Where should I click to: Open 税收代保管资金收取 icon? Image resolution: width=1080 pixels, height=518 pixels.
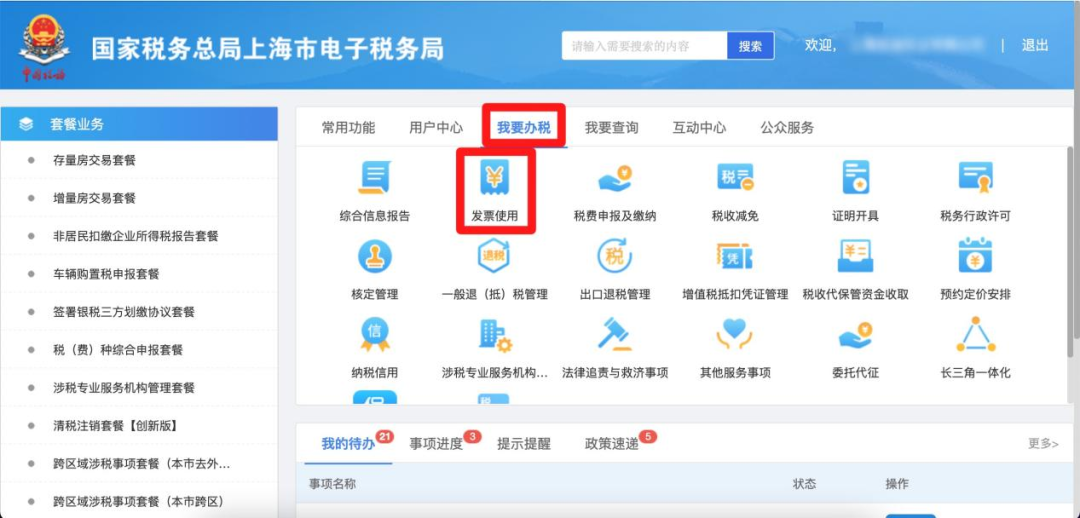tap(855, 256)
